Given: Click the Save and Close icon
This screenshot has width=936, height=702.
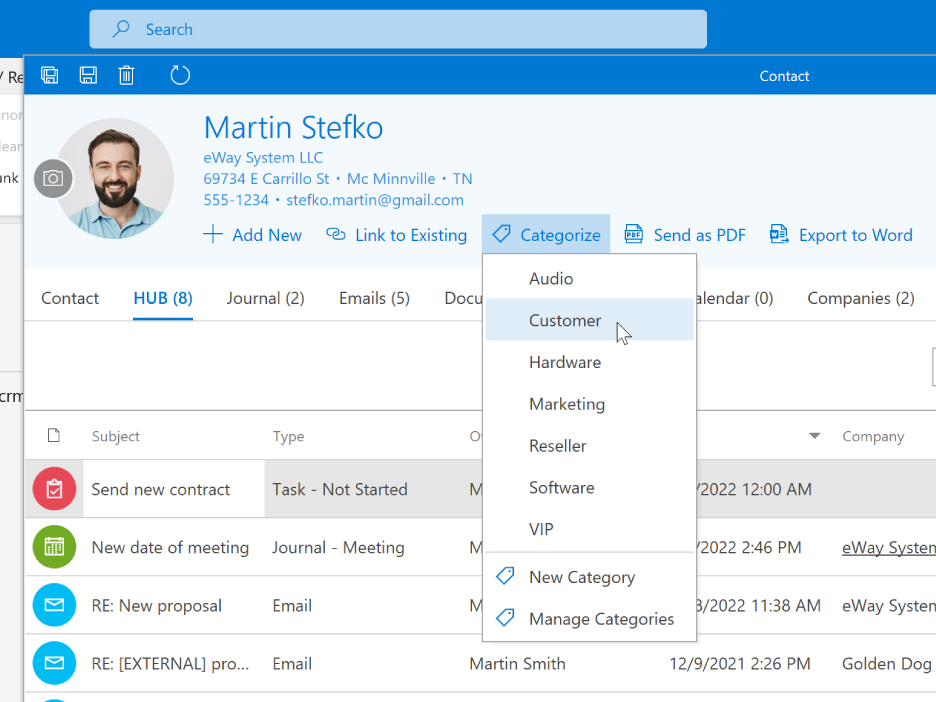Looking at the screenshot, I should (50, 75).
